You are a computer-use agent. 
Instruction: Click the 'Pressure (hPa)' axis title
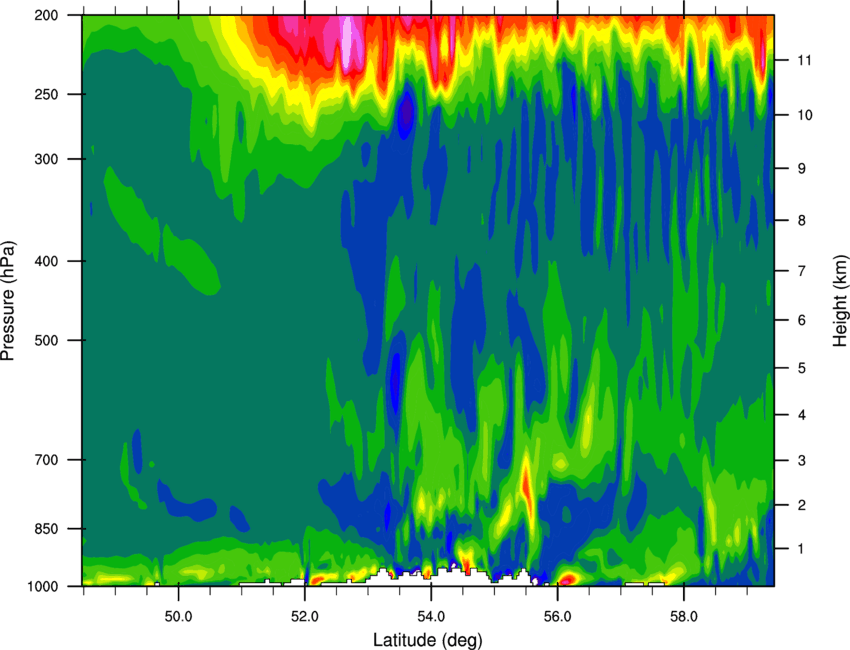coord(8,300)
